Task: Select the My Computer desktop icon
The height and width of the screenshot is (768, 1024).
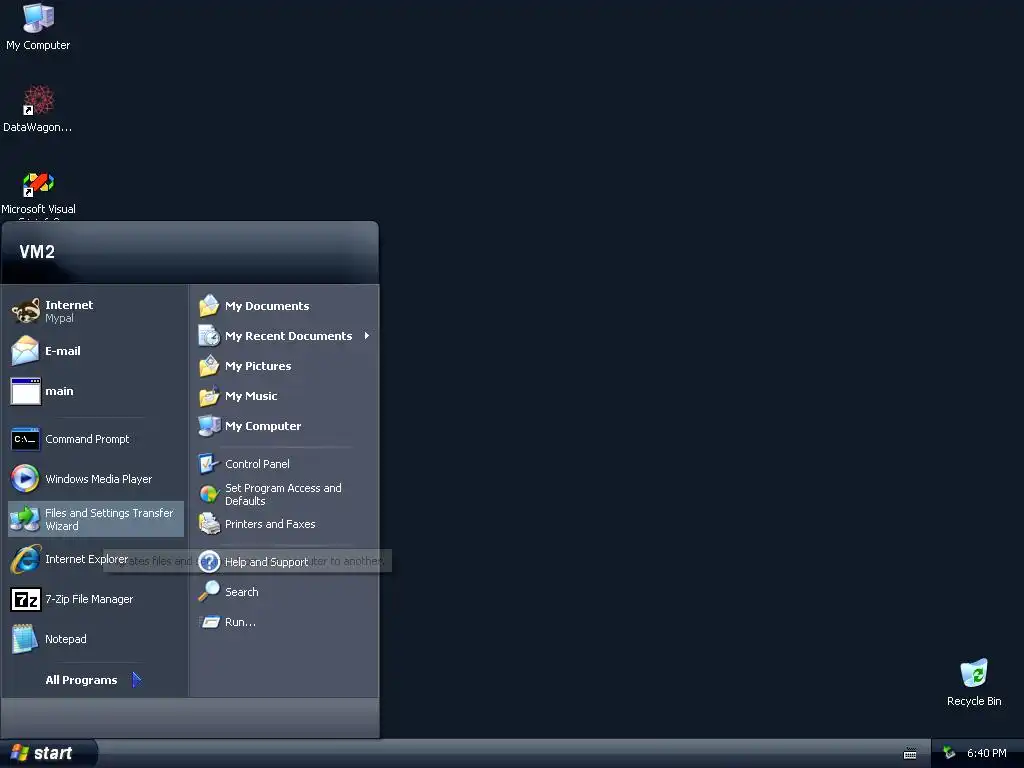Action: (38, 27)
